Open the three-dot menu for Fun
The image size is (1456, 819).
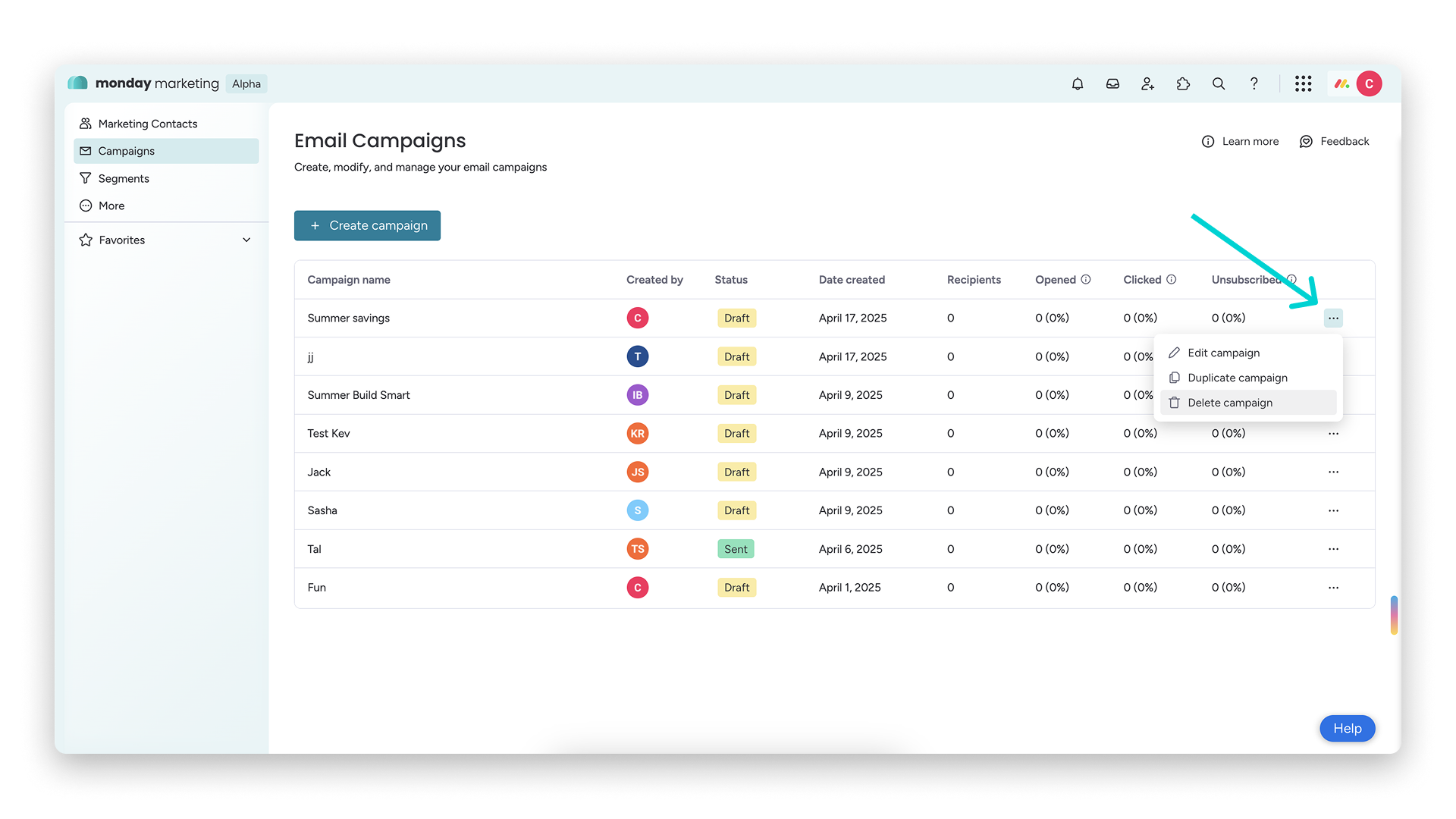click(1333, 588)
